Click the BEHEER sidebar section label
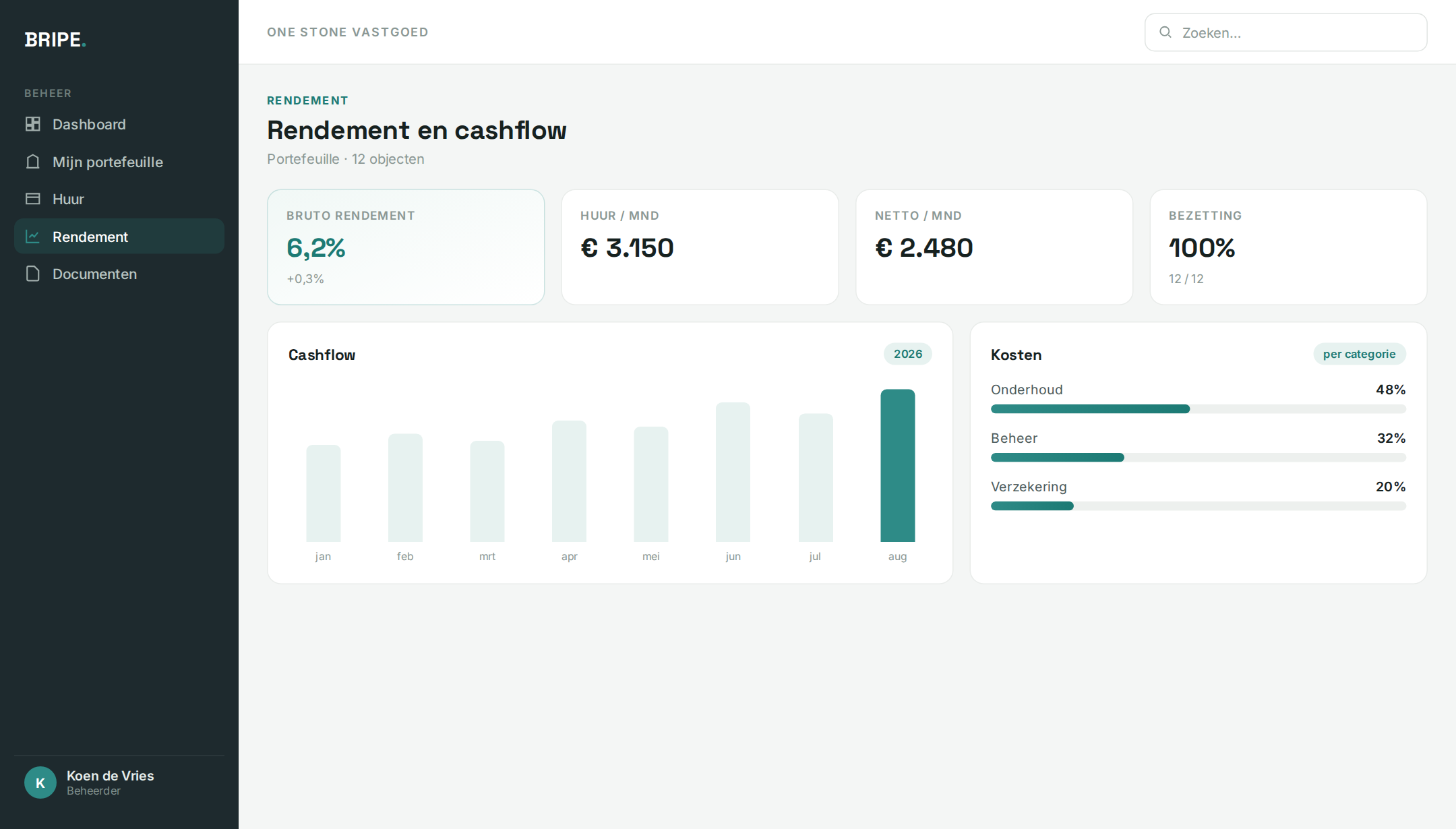 point(48,93)
